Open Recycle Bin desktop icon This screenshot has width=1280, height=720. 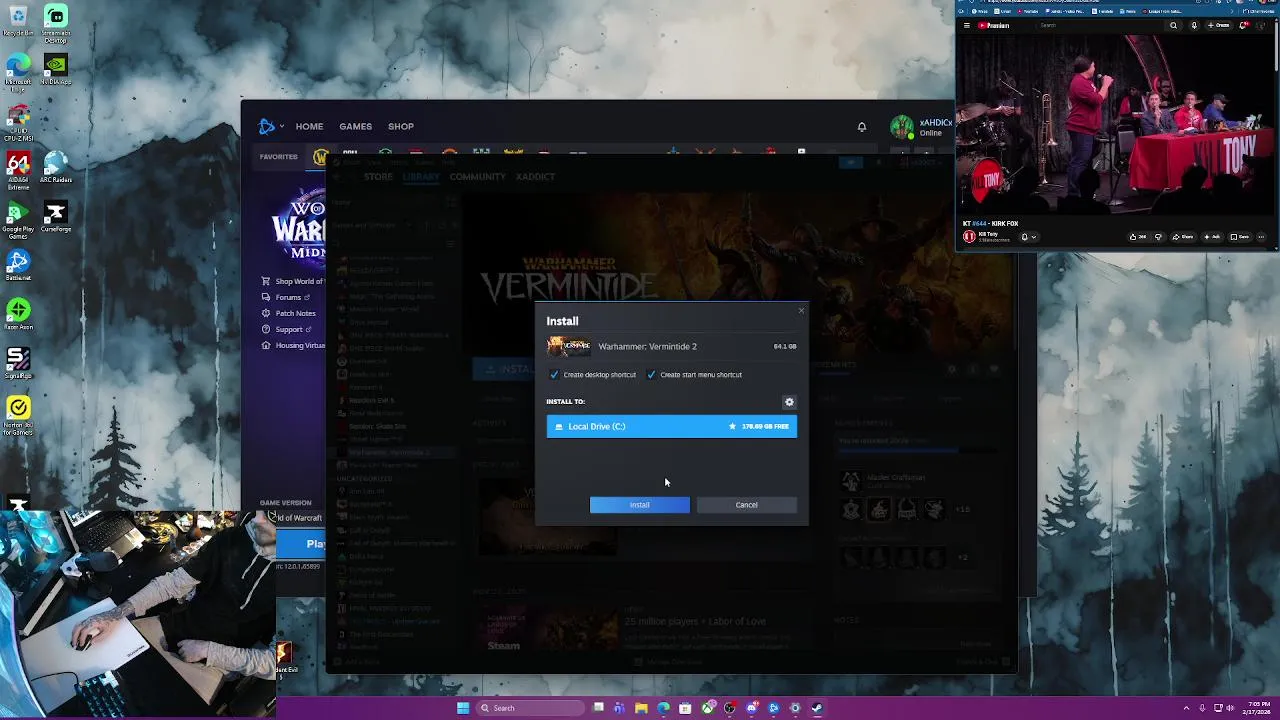(18, 21)
